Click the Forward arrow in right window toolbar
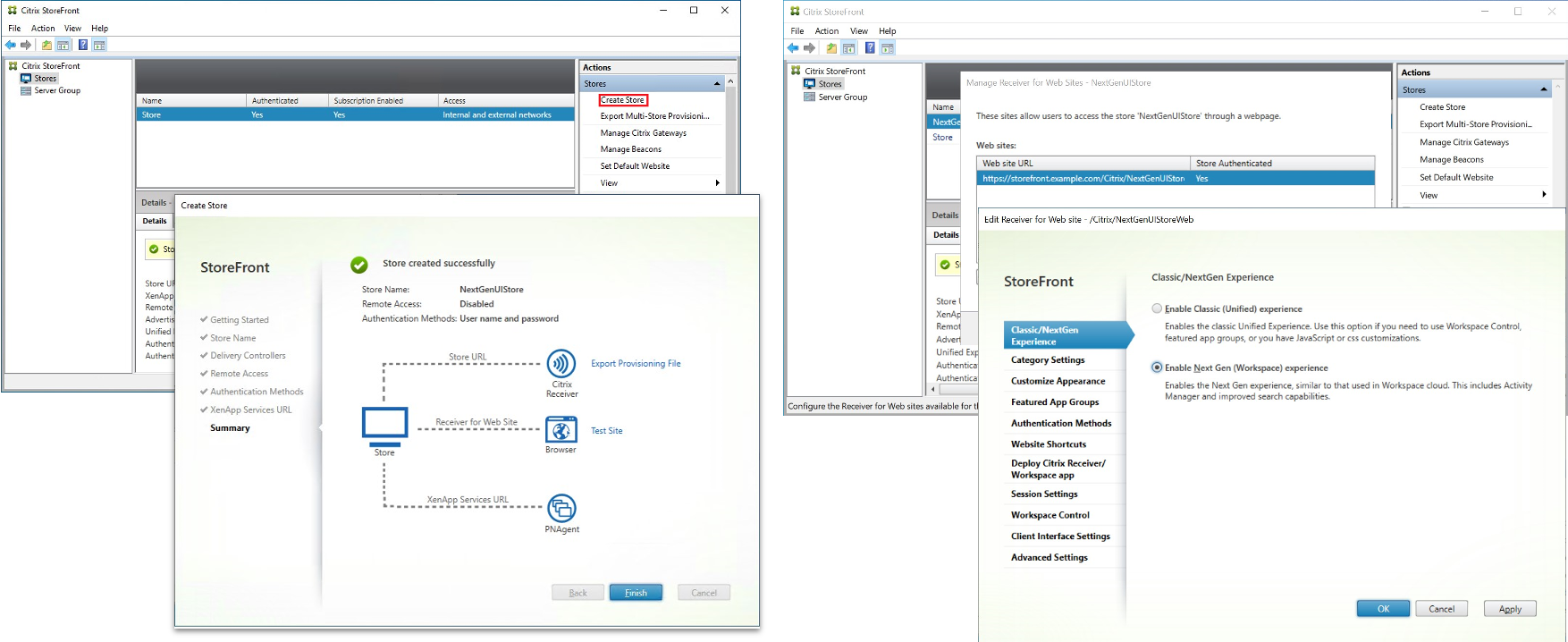Image resolution: width=1568 pixels, height=642 pixels. (809, 48)
